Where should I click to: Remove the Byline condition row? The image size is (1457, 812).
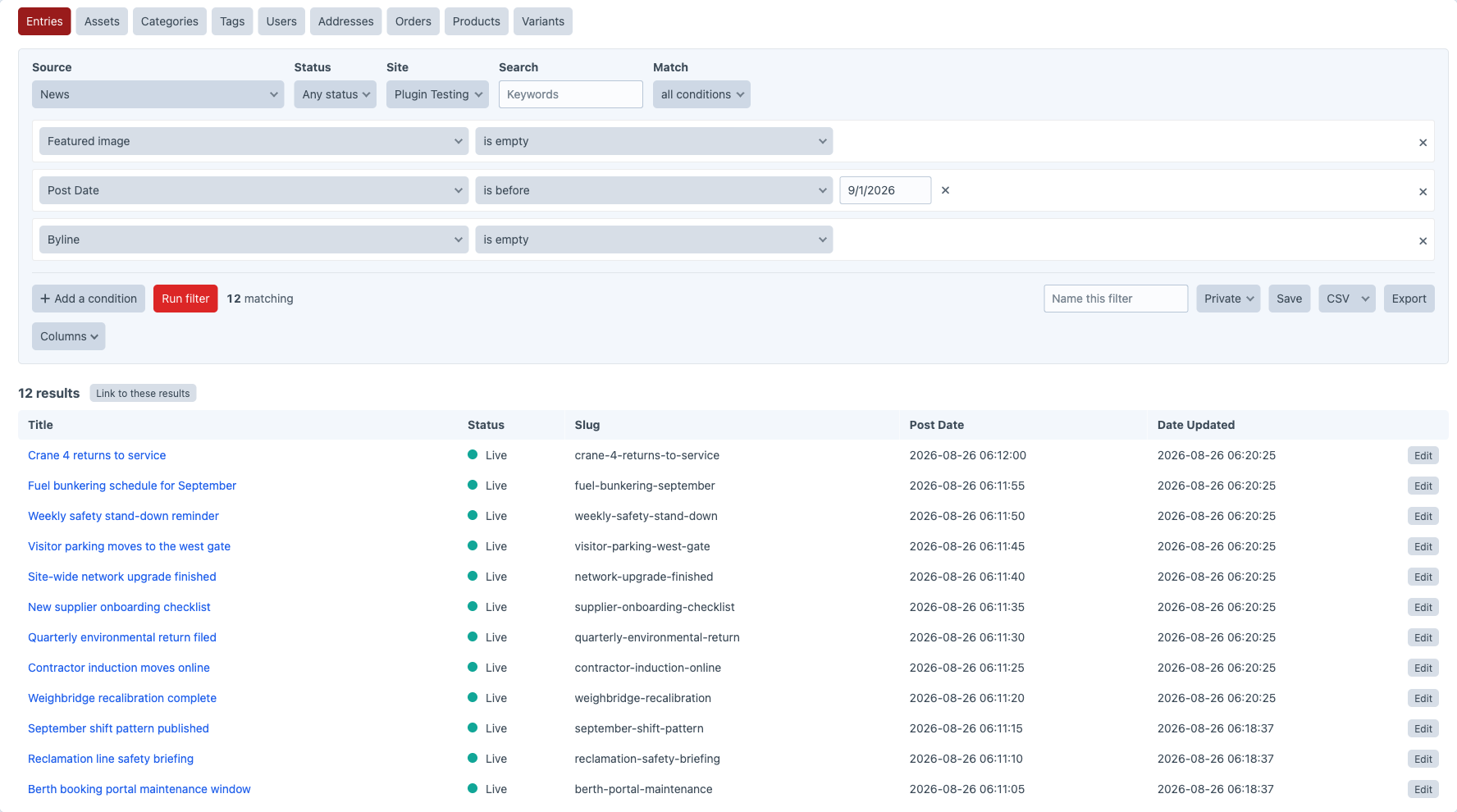click(1423, 241)
